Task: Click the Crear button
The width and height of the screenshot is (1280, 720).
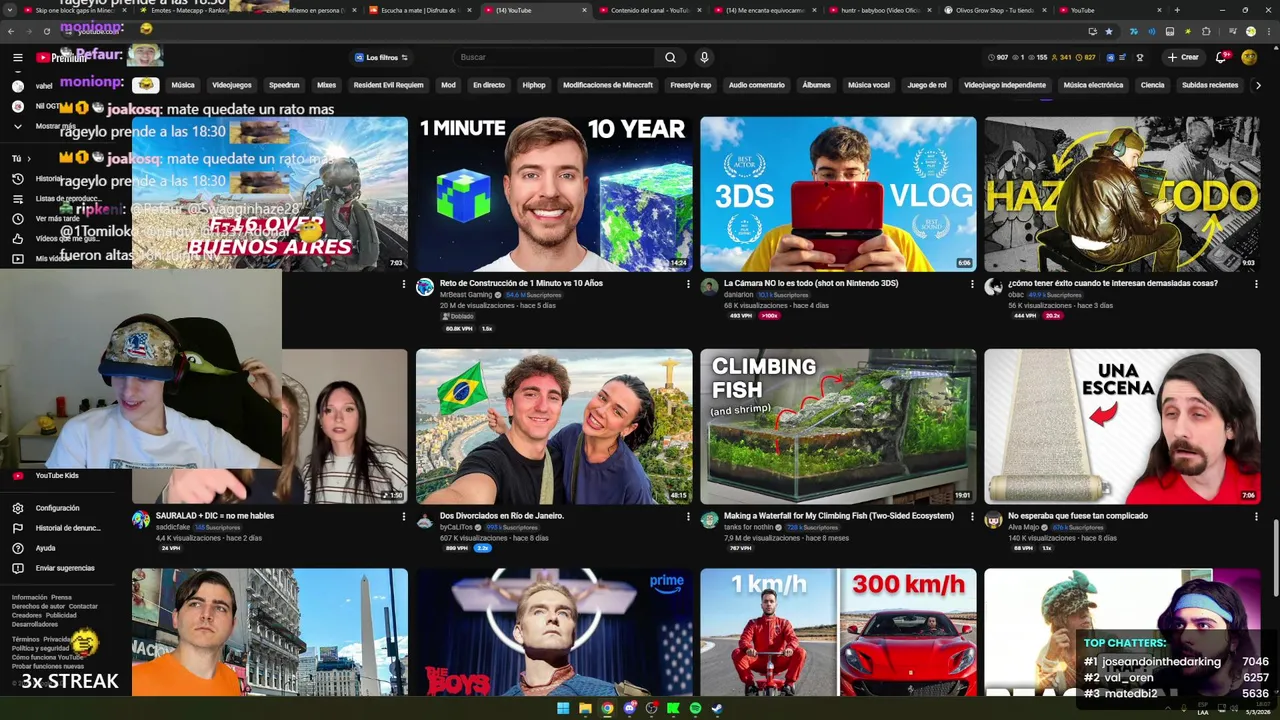Action: point(1183,57)
